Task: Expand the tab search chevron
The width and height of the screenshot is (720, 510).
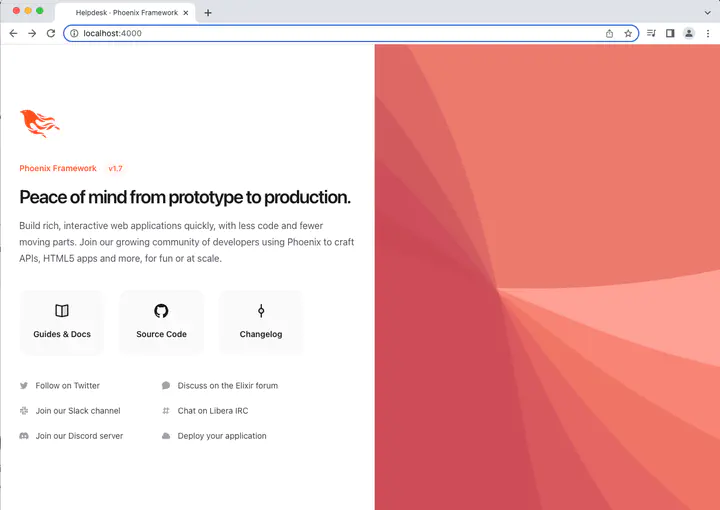Action: [708, 13]
